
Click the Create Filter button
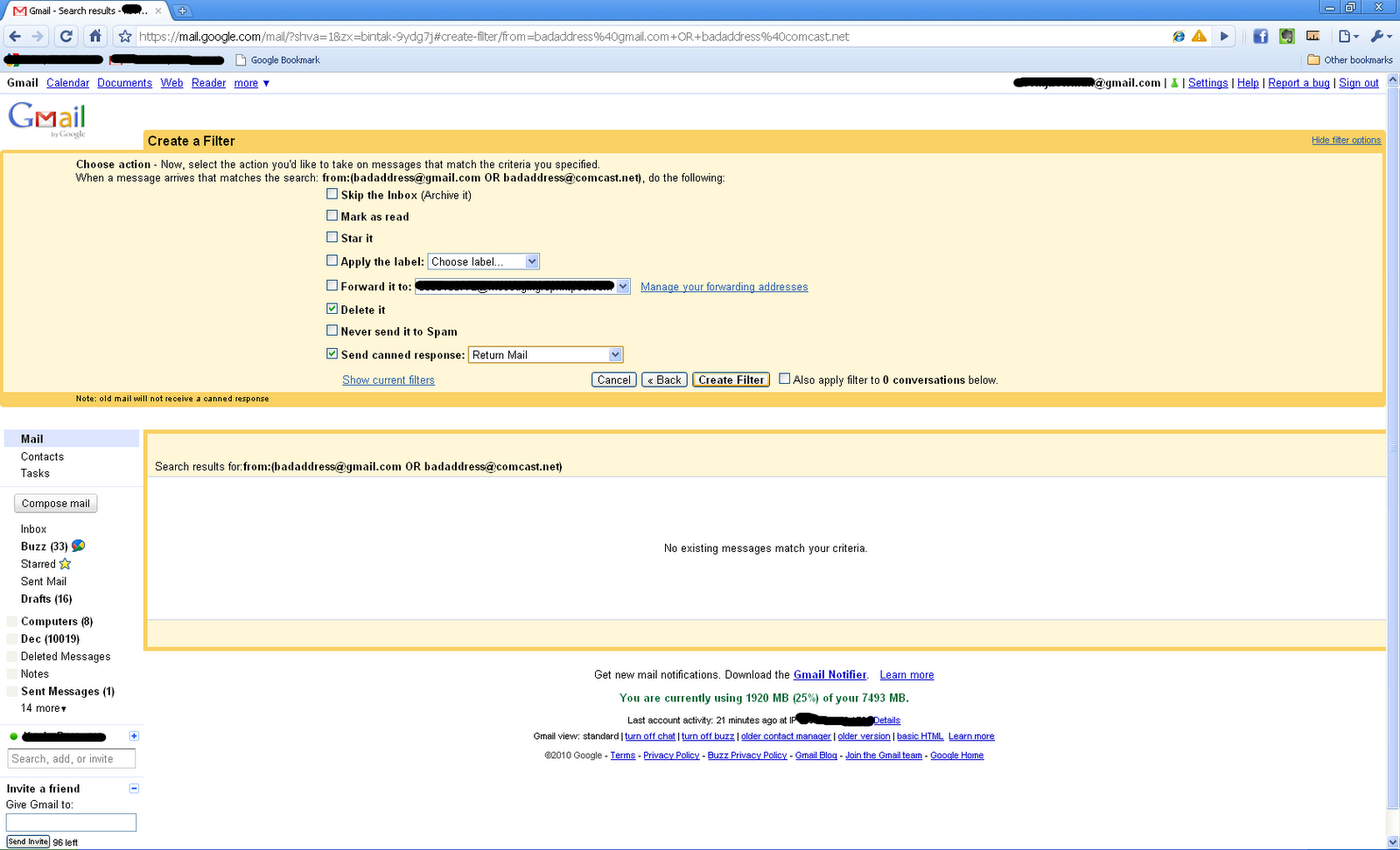click(731, 380)
